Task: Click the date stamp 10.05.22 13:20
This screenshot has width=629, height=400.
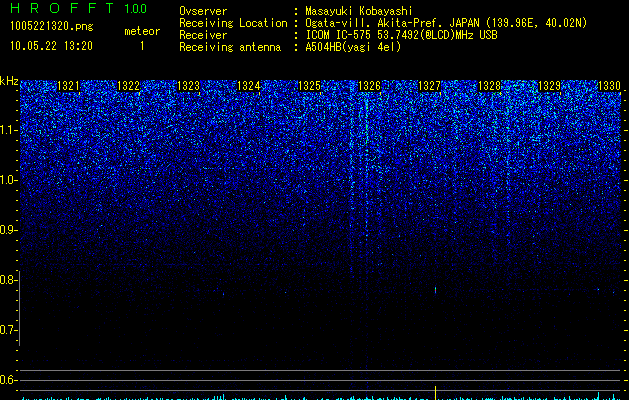Action: pos(51,46)
